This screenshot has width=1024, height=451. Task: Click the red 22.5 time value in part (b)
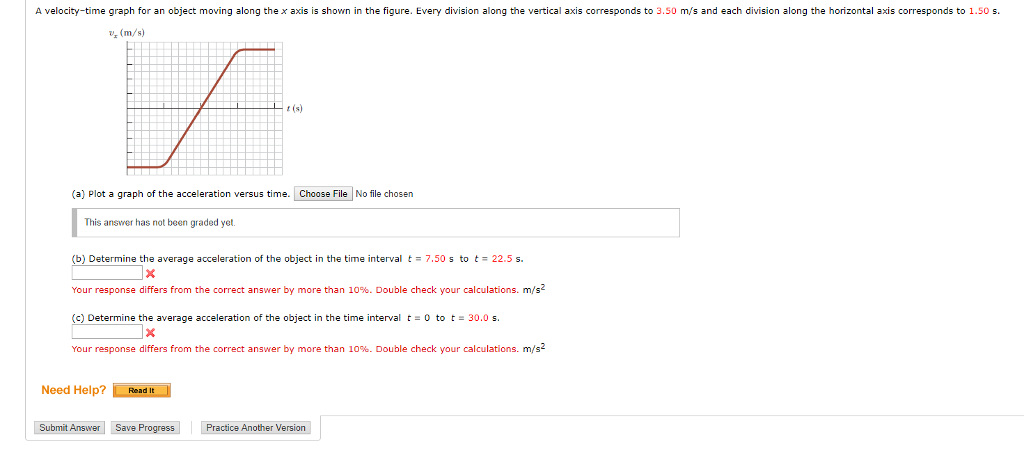[x=502, y=258]
